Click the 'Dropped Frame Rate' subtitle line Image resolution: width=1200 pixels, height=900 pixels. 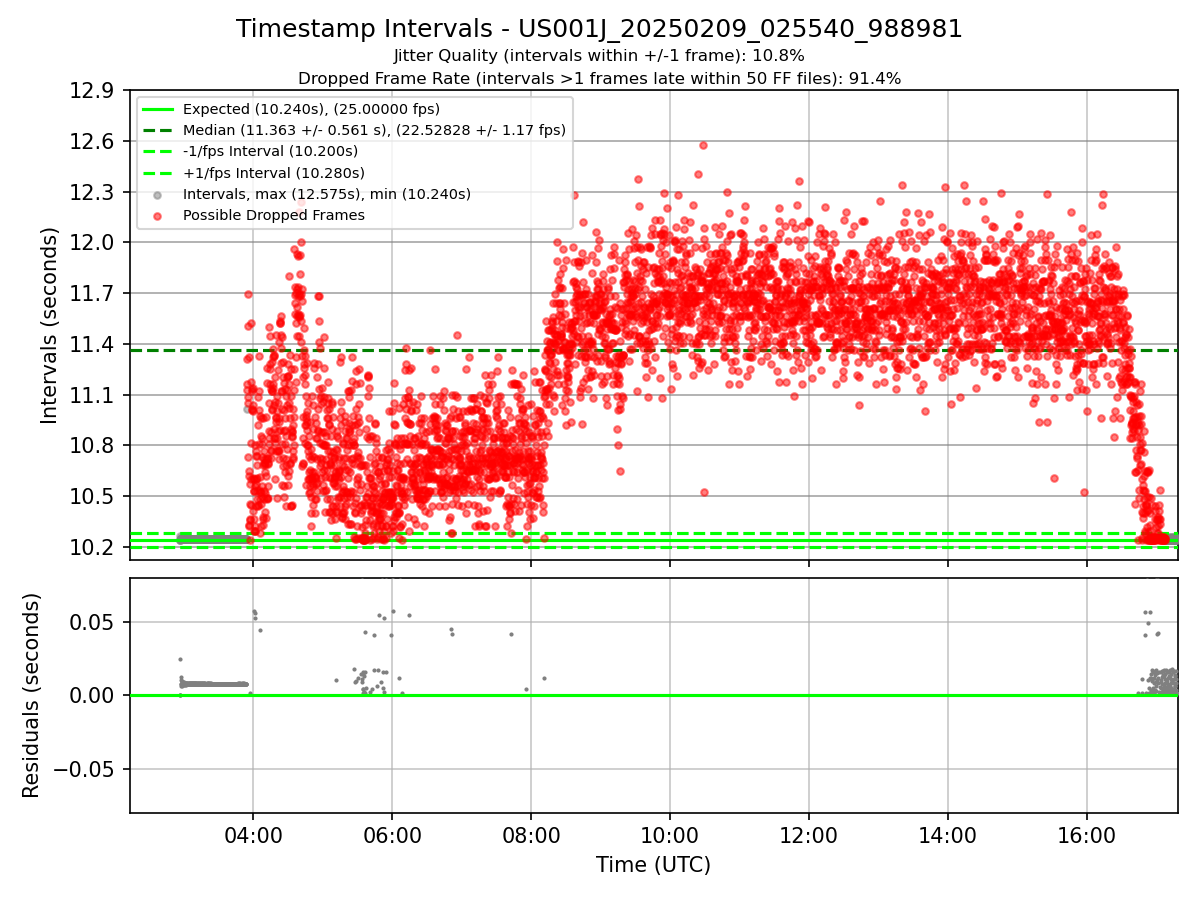(x=599, y=78)
